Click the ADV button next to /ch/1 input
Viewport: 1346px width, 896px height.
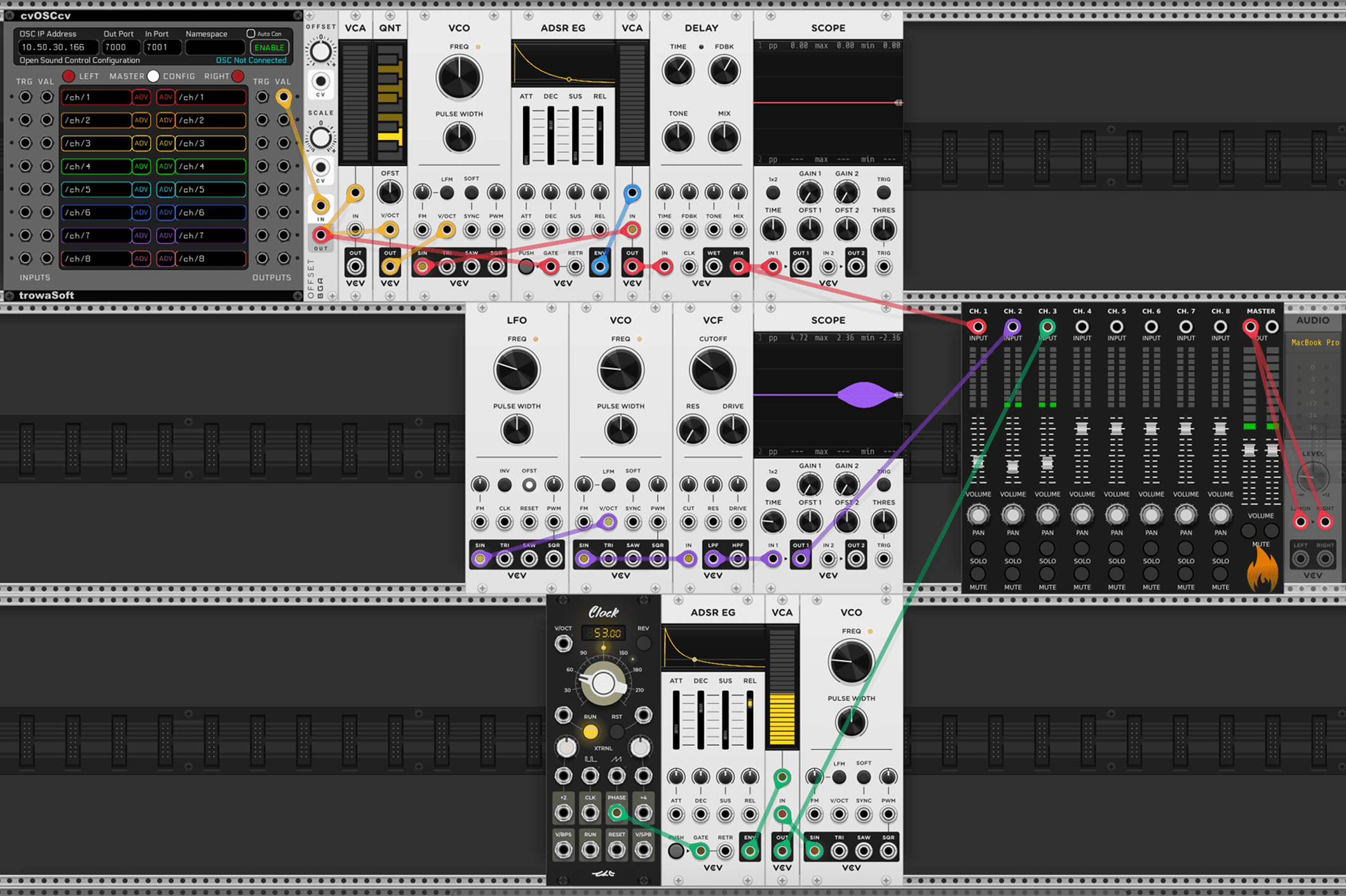tap(141, 97)
